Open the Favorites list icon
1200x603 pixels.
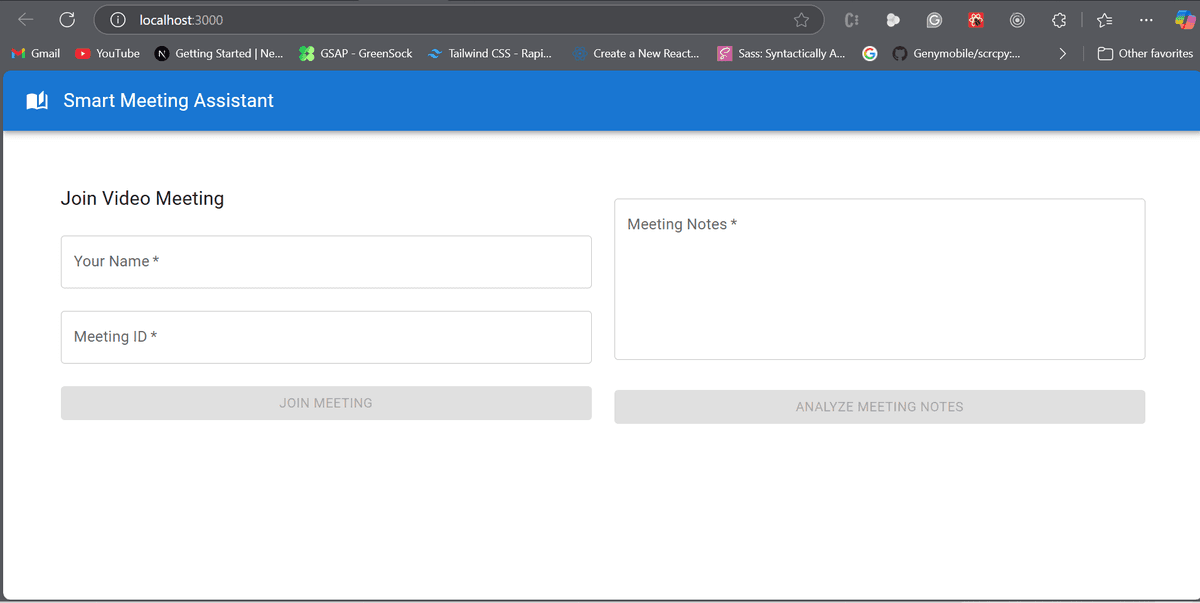tap(1104, 20)
